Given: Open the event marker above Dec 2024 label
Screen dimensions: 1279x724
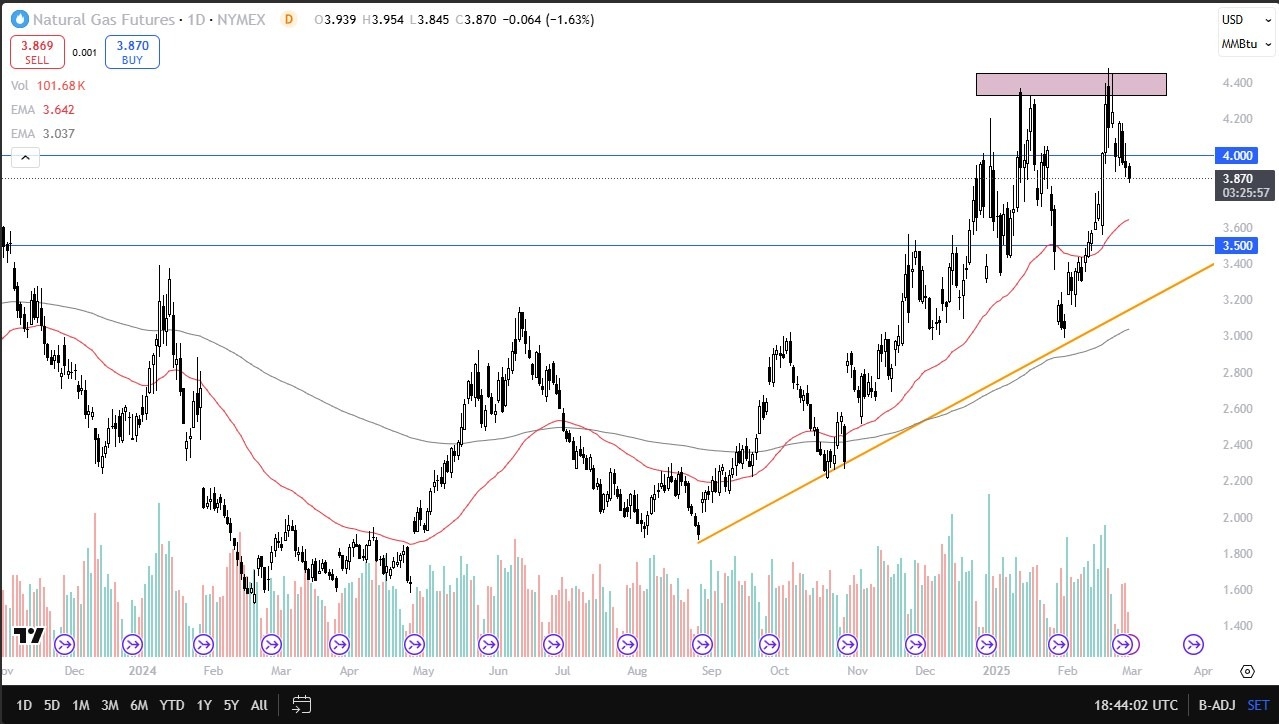Looking at the screenshot, I should pos(915,644).
